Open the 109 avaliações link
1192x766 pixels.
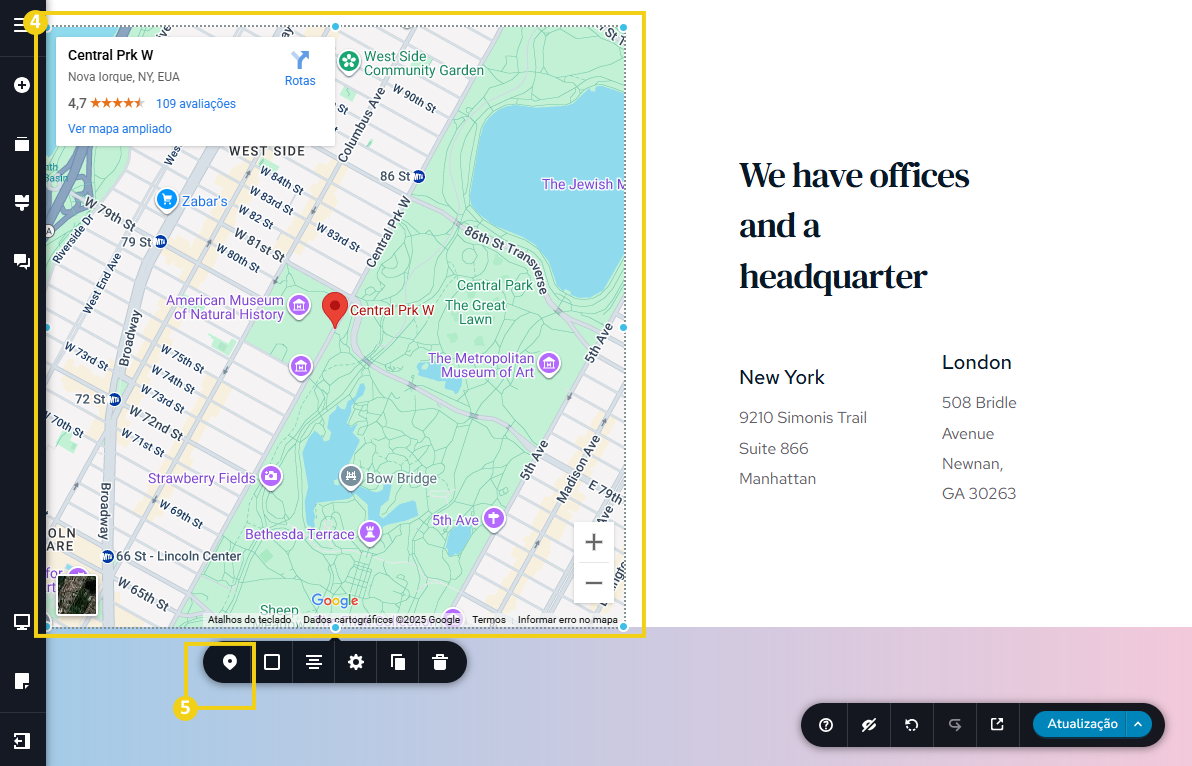coord(196,104)
